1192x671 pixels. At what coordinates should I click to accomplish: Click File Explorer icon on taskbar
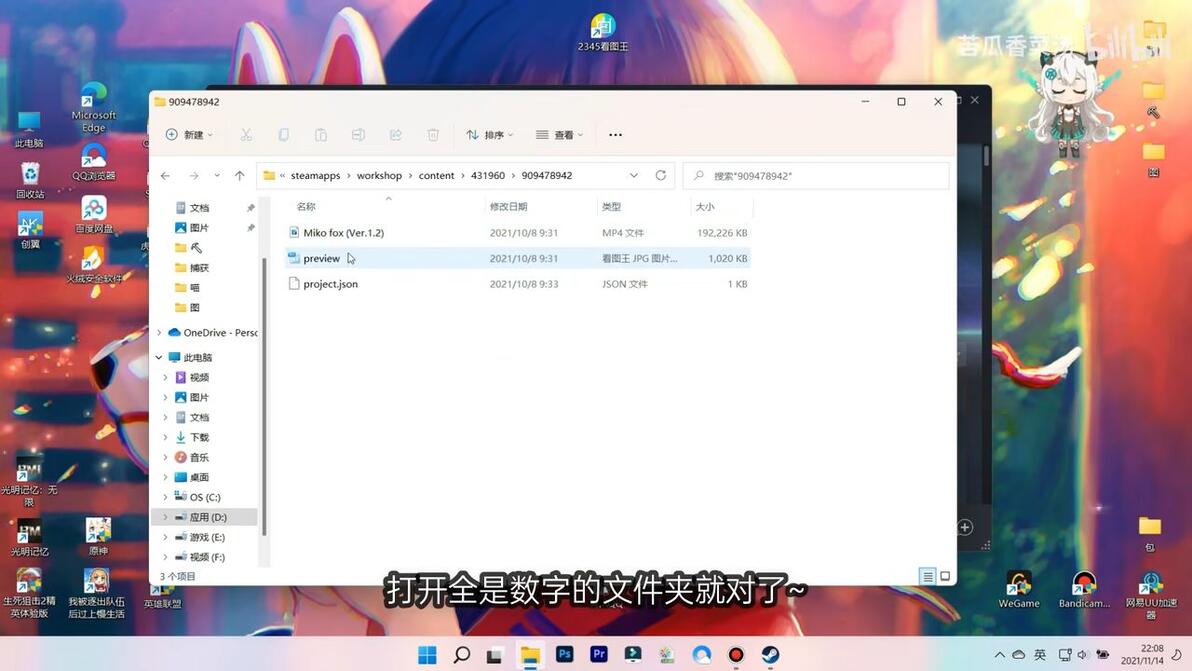click(530, 654)
